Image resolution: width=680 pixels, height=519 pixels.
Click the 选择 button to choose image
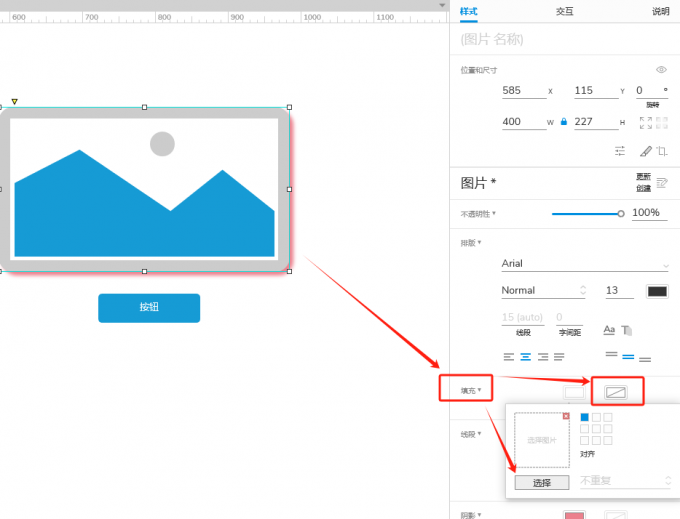(542, 482)
